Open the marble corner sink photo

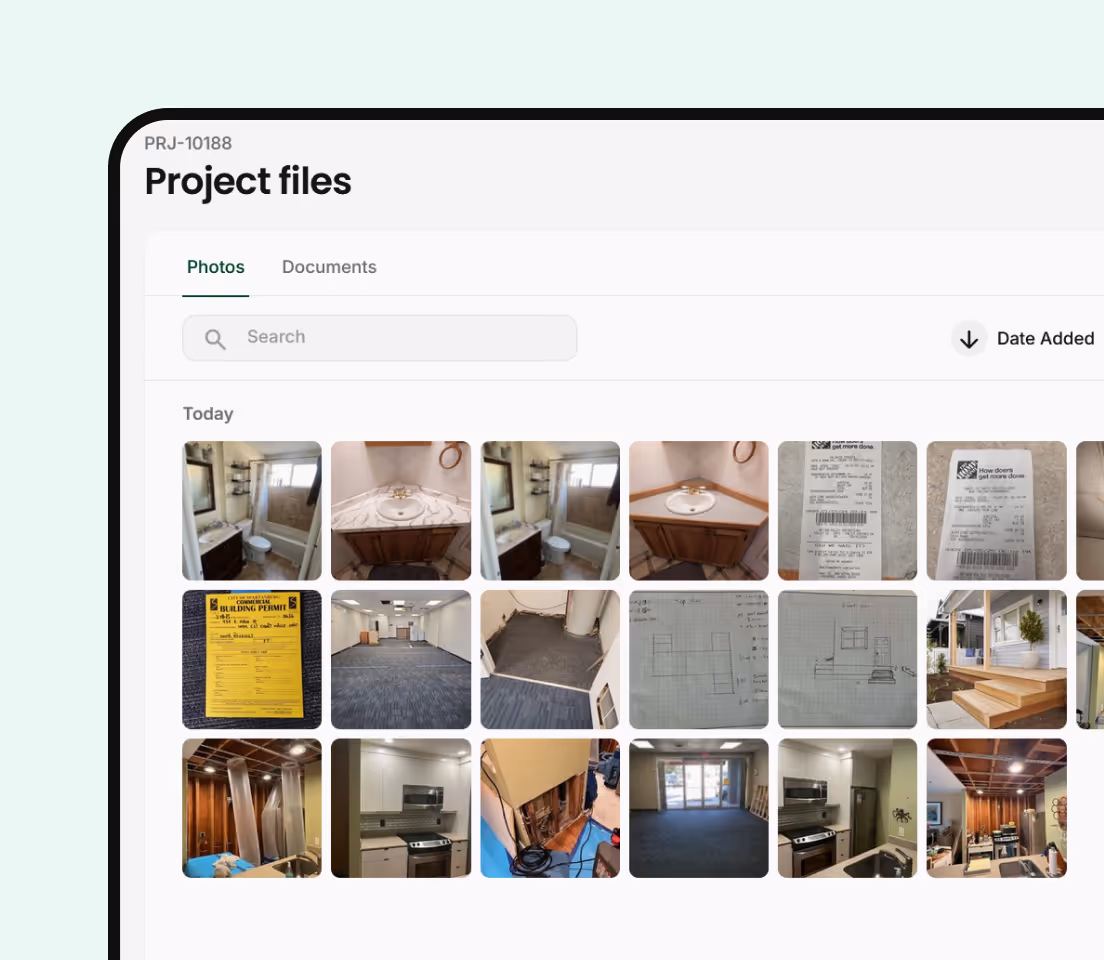click(x=401, y=511)
